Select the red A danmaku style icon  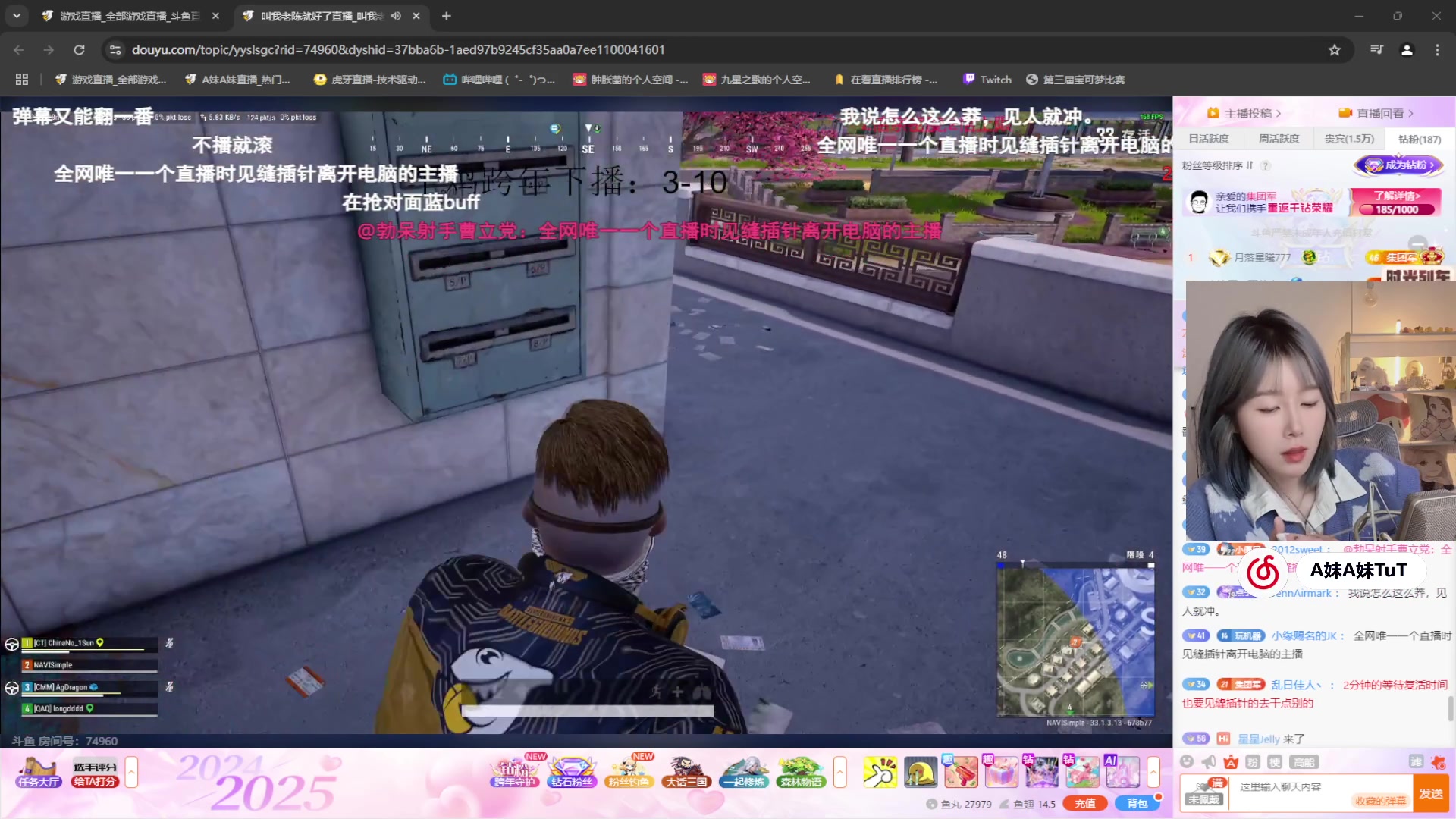[x=1232, y=761]
